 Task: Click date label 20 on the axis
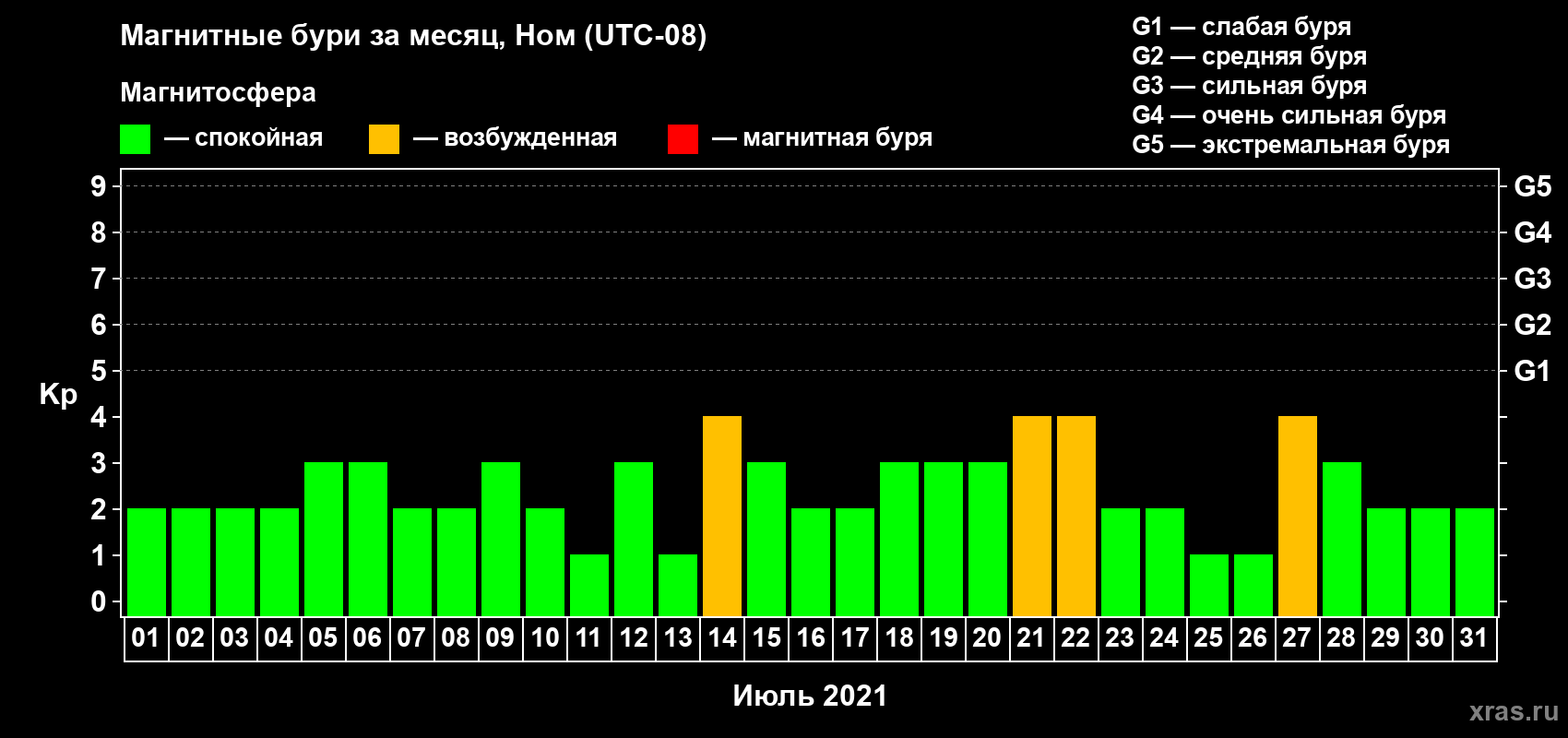(987, 637)
